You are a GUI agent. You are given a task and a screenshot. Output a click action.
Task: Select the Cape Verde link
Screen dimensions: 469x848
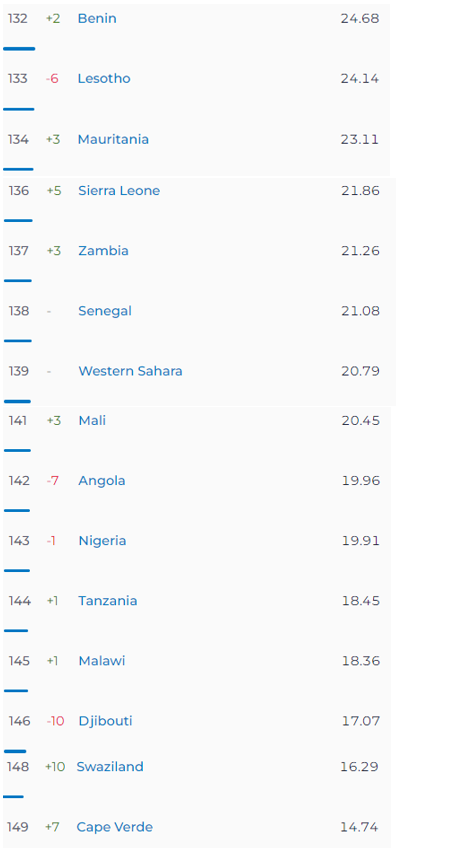(x=115, y=827)
